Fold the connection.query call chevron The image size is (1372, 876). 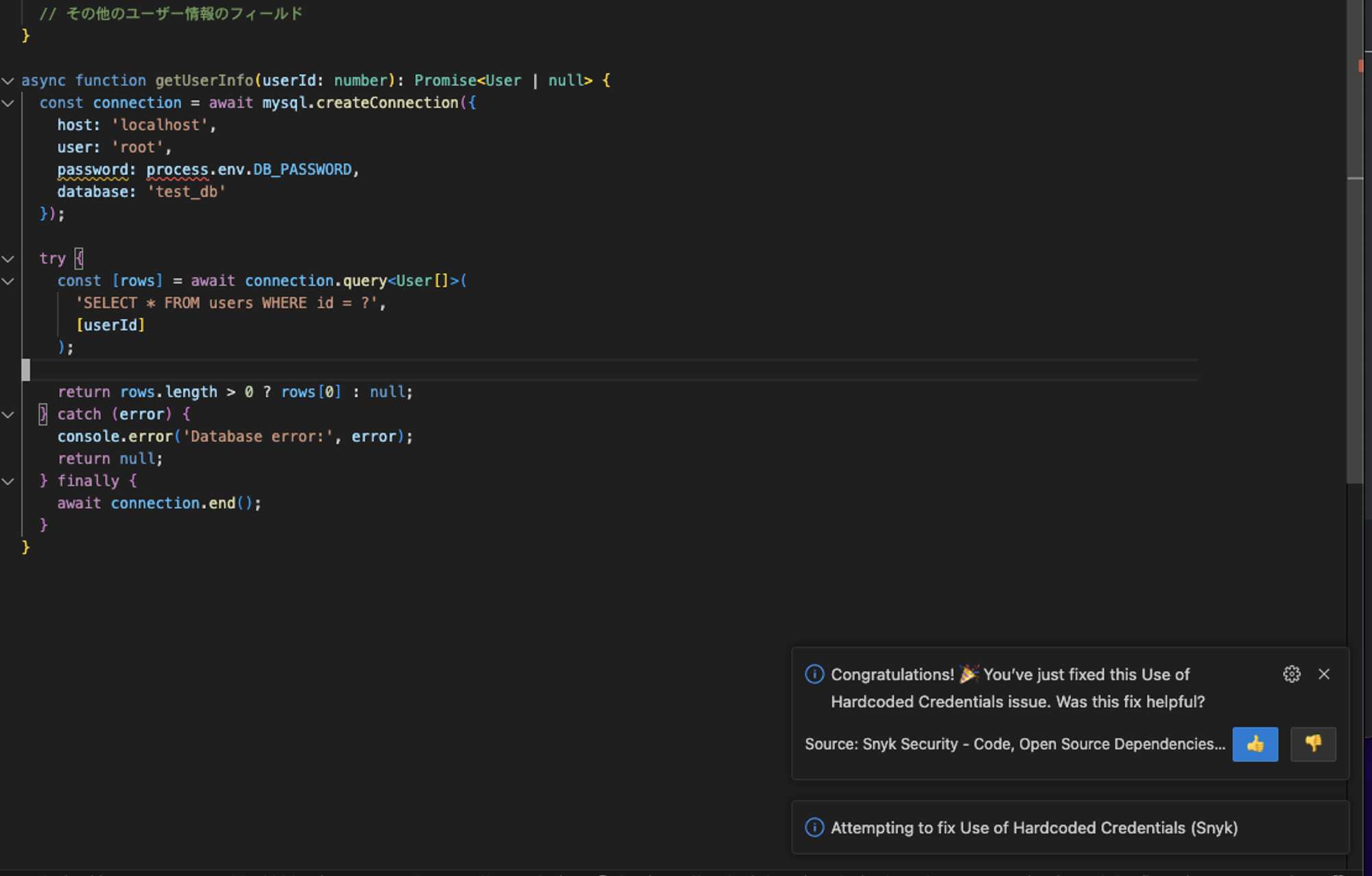(x=8, y=281)
